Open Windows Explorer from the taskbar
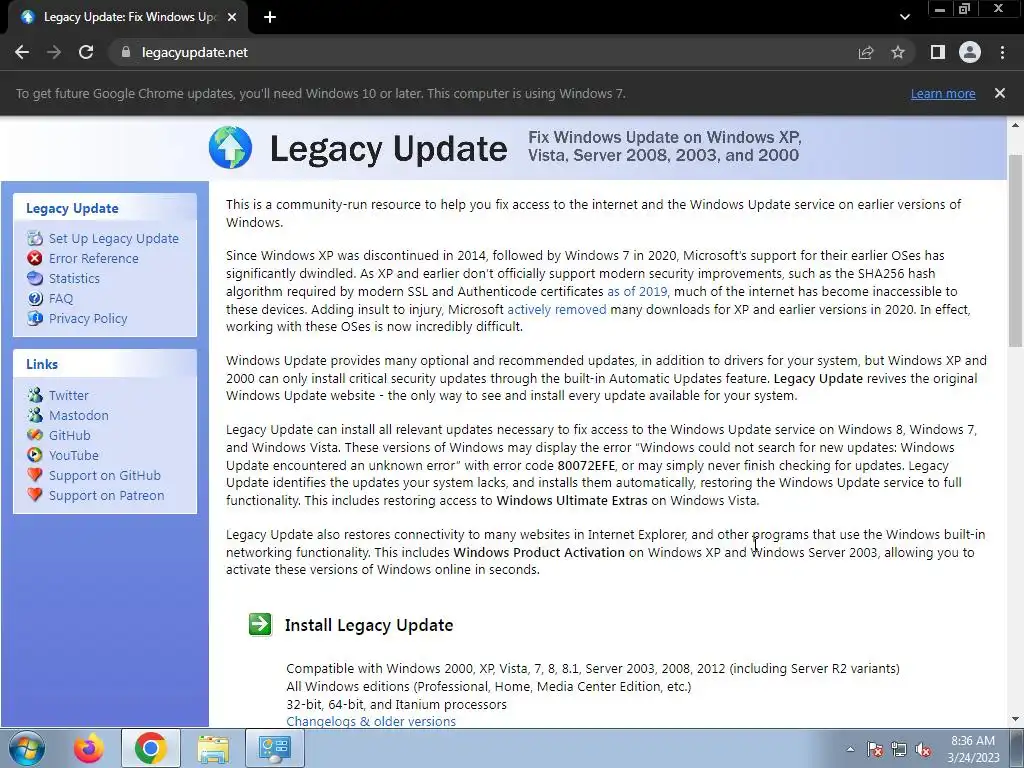The height and width of the screenshot is (768, 1024). (214, 748)
